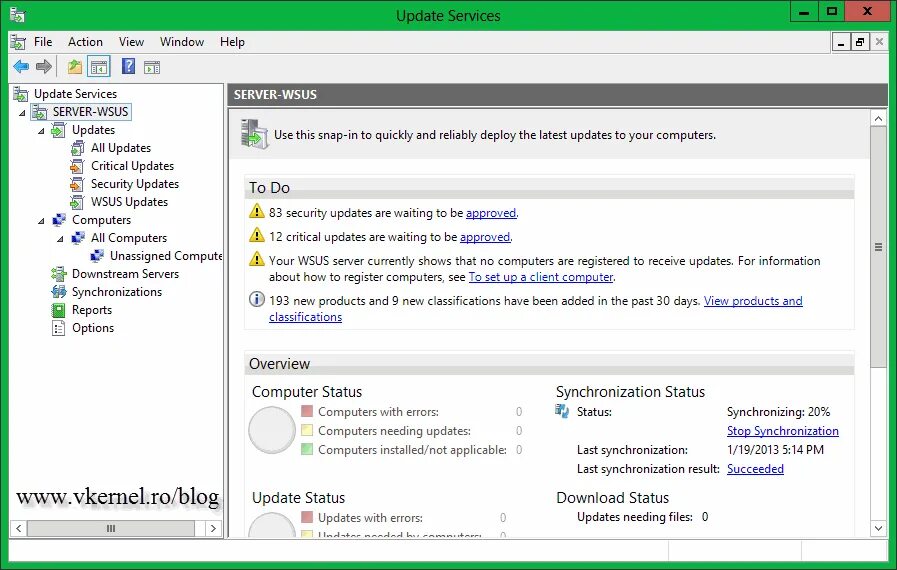Click red Computers with errors legend swatch
The height and width of the screenshot is (570, 897).
307,411
